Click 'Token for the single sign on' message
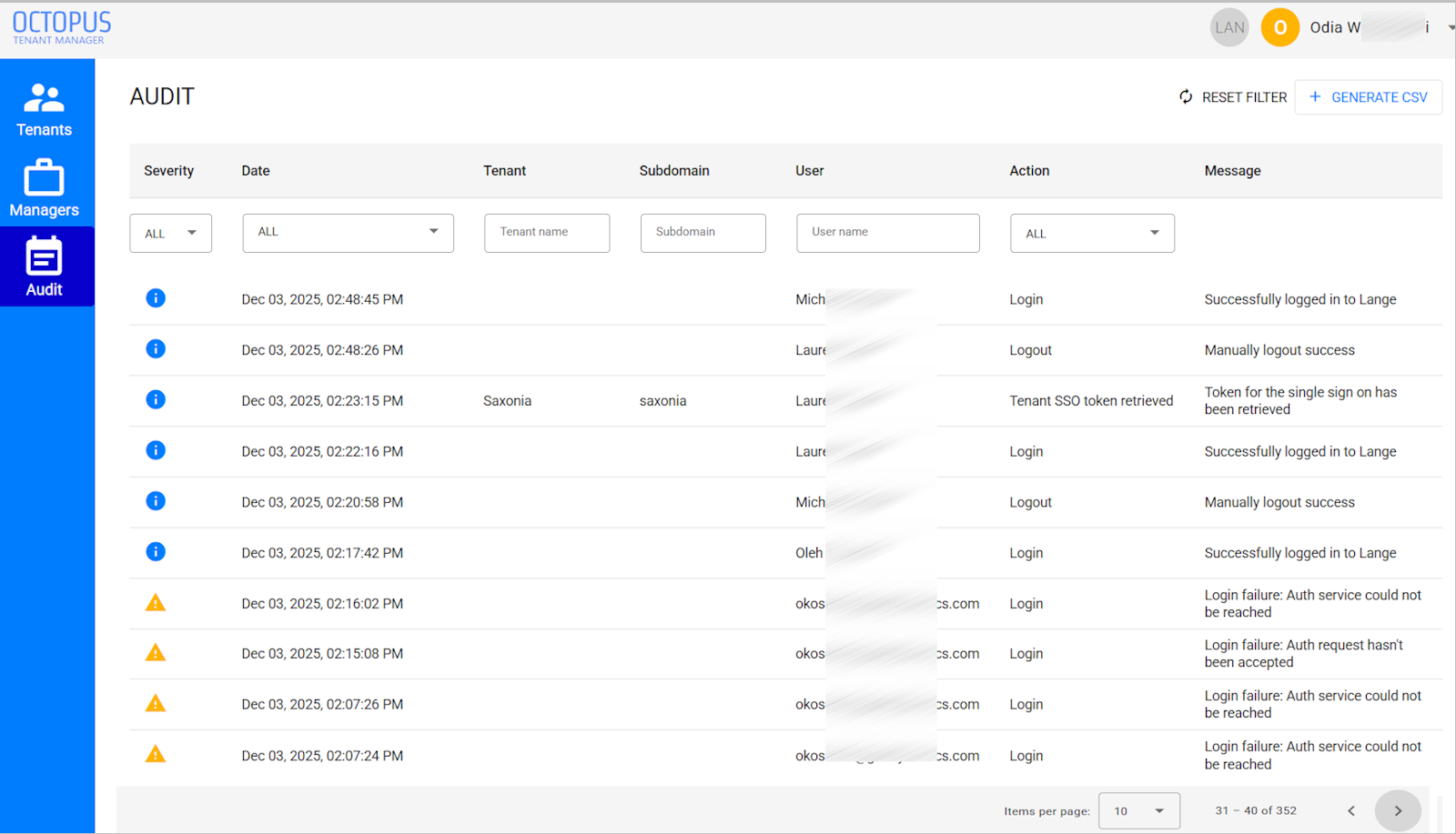Screen dimensions: 1456x834 [x=1300, y=400]
